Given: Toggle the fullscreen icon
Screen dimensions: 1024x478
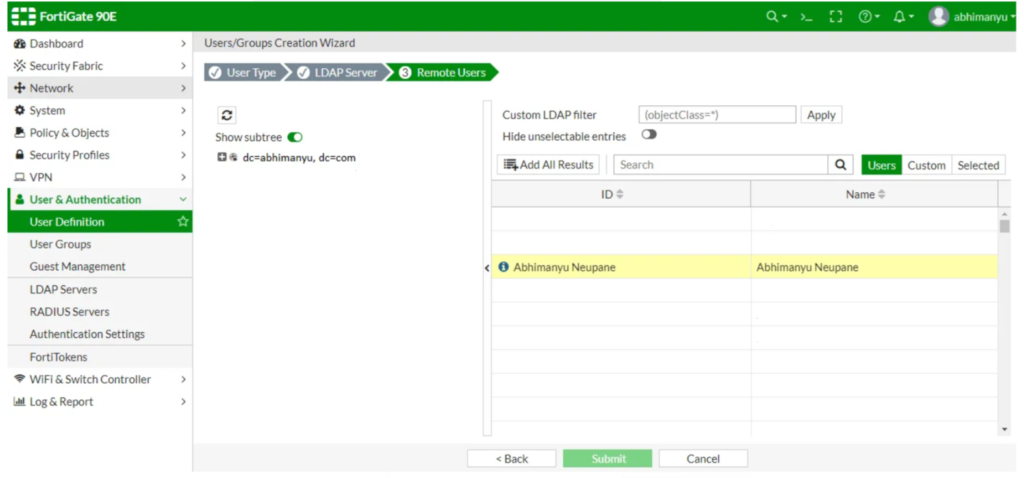Looking at the screenshot, I should [x=836, y=17].
